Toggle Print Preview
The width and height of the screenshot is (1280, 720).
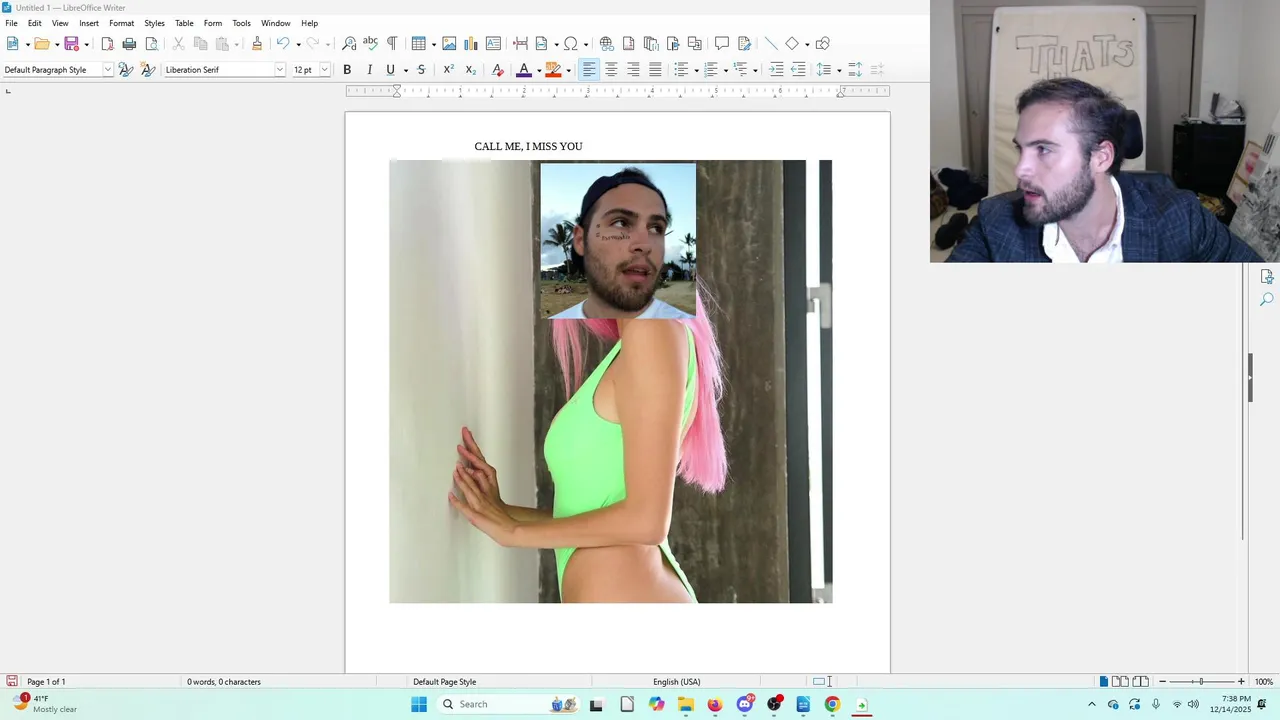(x=151, y=43)
